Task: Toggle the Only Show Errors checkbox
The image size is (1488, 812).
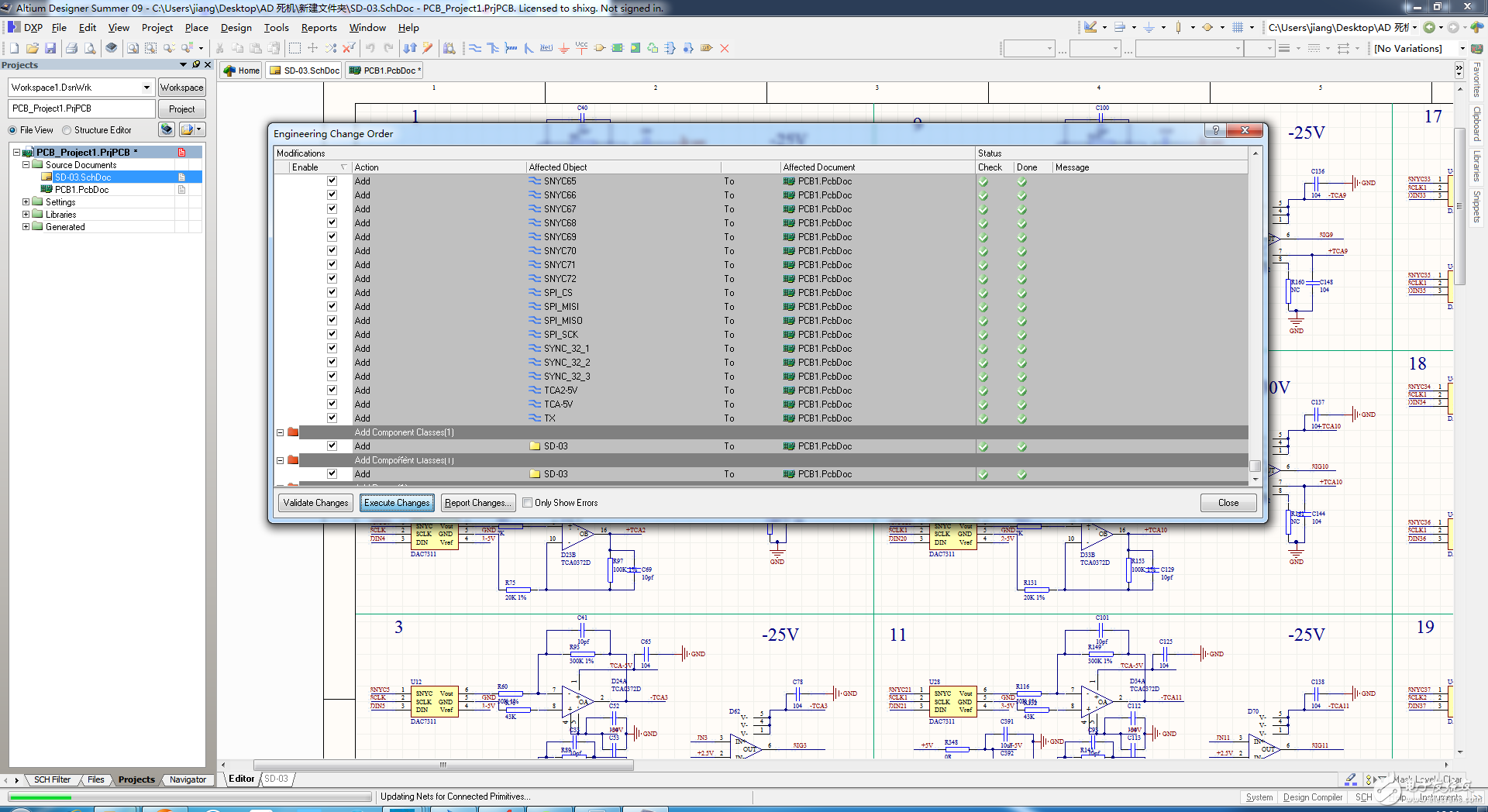Action: pyautogui.click(x=528, y=503)
